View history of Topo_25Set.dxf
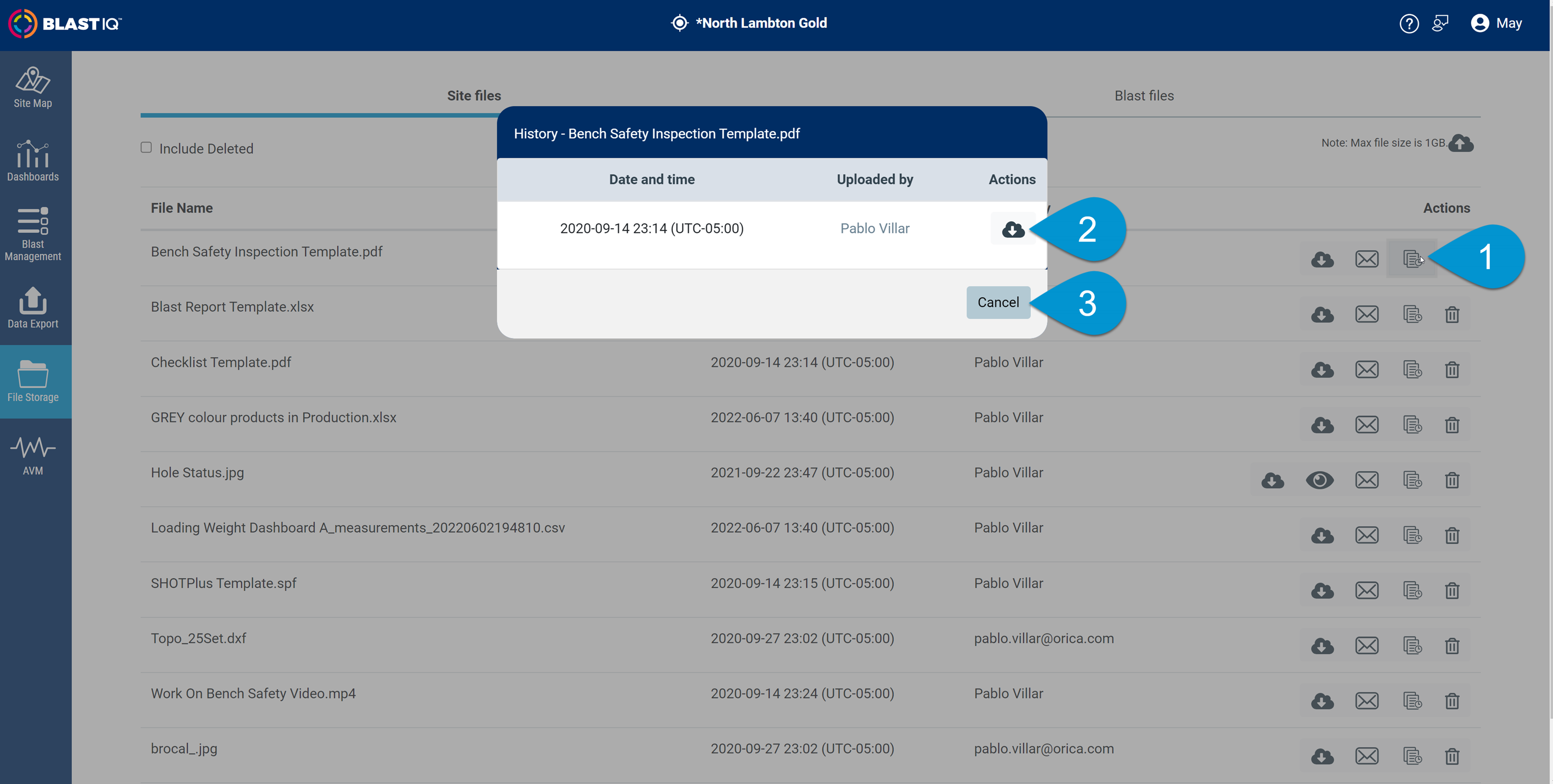The width and height of the screenshot is (1553, 784). point(1412,646)
